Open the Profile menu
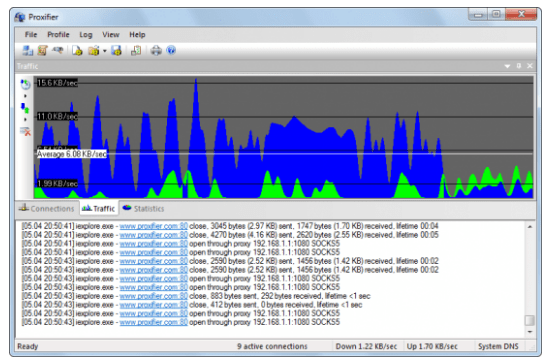This screenshot has width=547, height=362. click(x=58, y=35)
